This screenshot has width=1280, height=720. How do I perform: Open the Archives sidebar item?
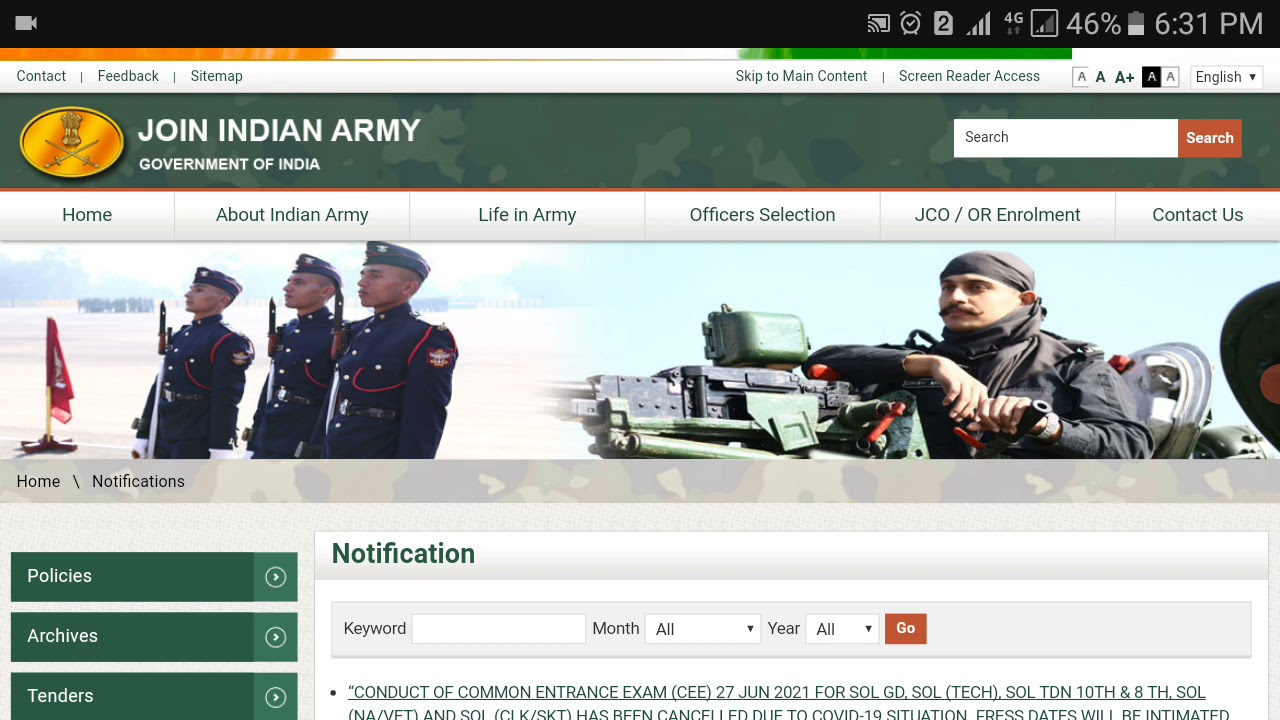pos(154,637)
